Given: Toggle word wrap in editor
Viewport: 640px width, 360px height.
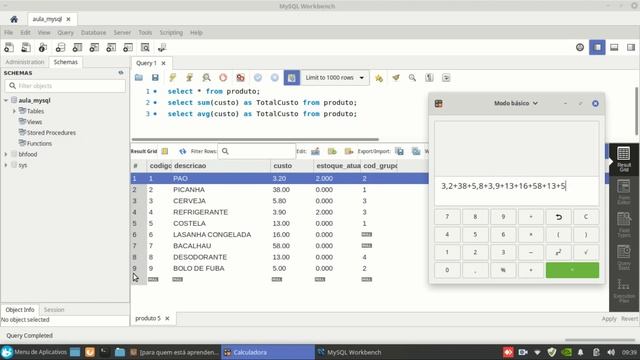Looking at the screenshot, I should 446,78.
